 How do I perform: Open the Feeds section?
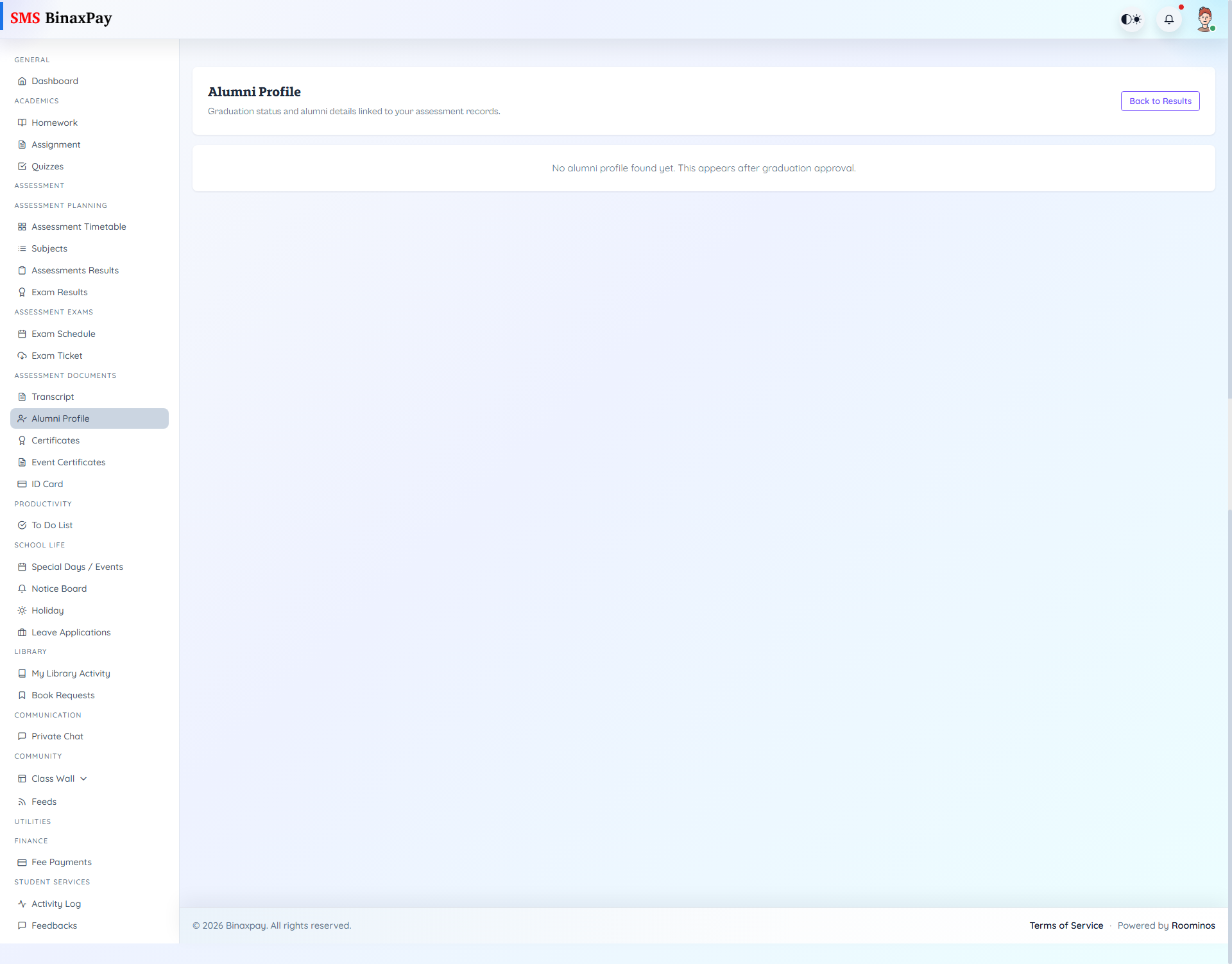tap(45, 802)
